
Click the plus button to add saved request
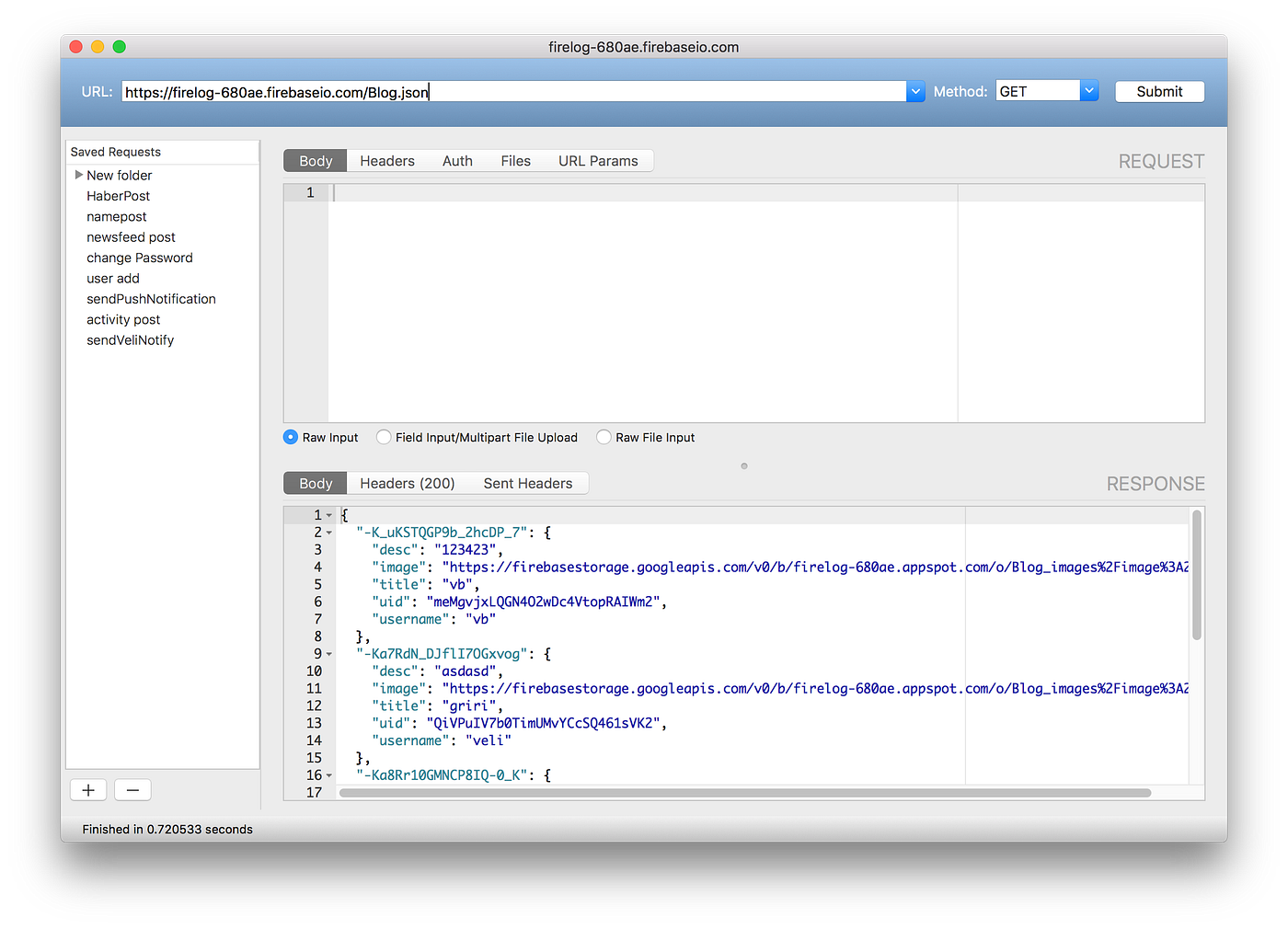pos(88,790)
